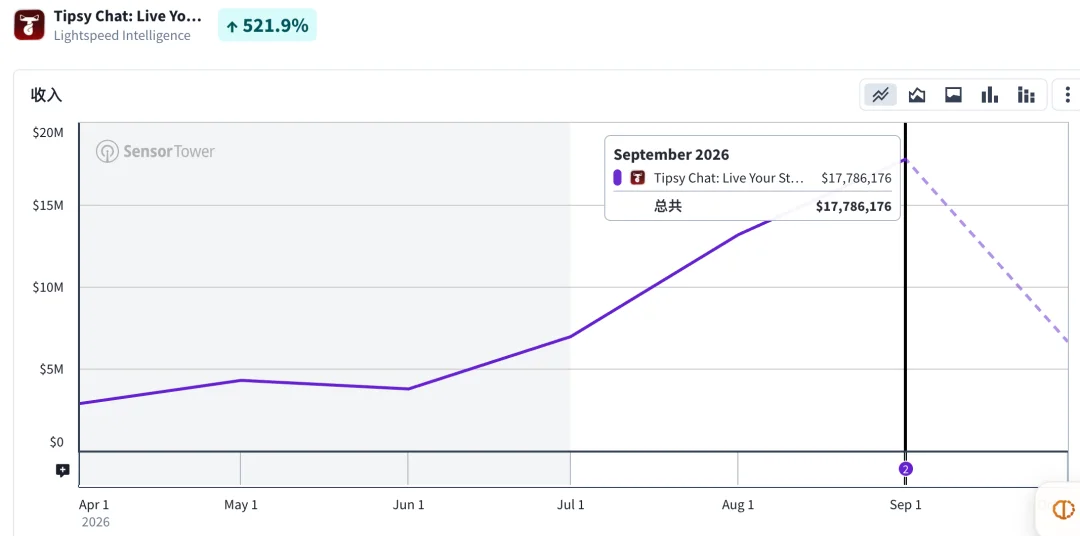Click the Jul 1 axis label
Image resolution: width=1080 pixels, height=536 pixels.
tap(570, 505)
